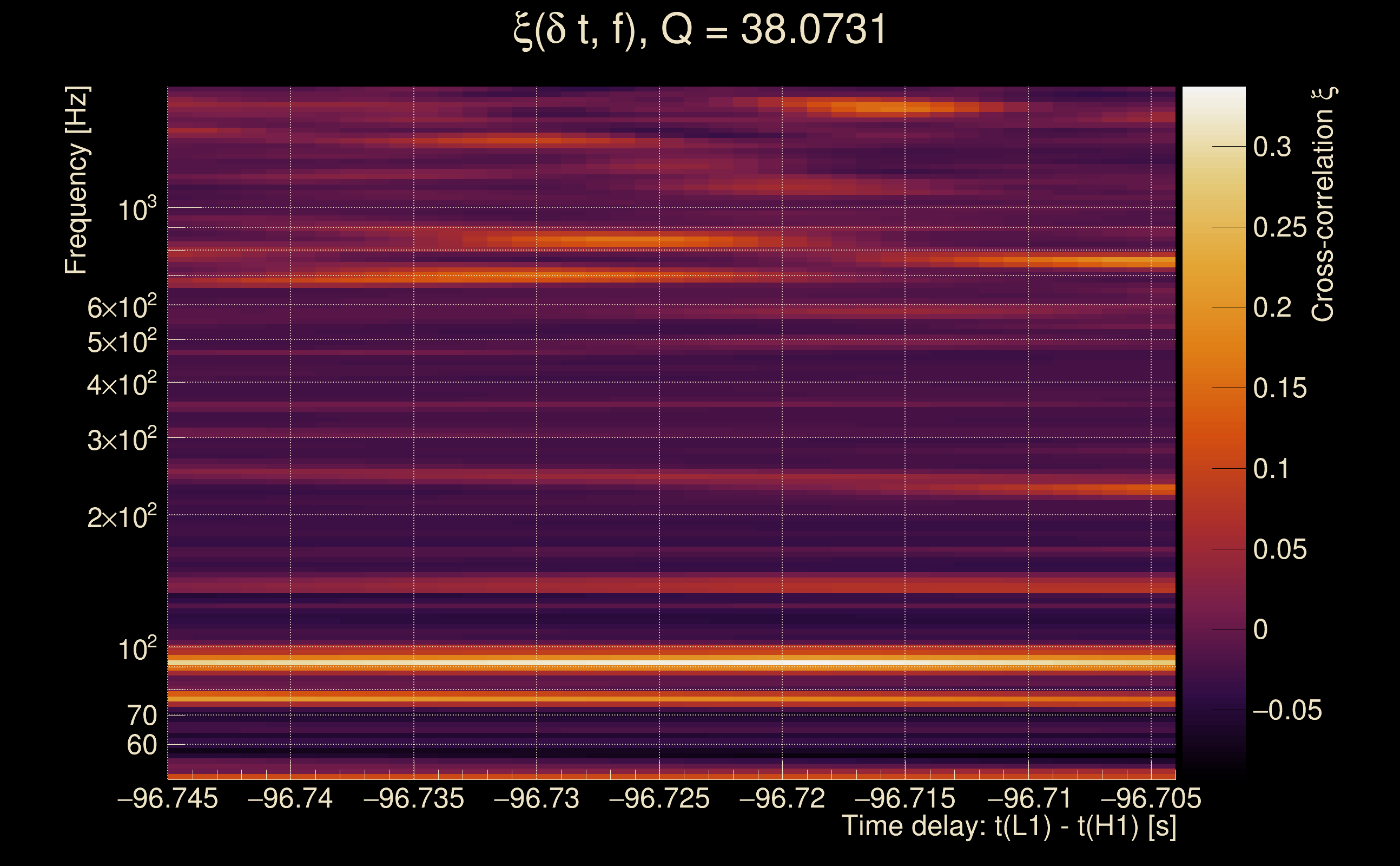Viewport: 1400px width, 866px height.
Task: Click the 6×10^2 frequency tick label
Action: tap(121, 307)
